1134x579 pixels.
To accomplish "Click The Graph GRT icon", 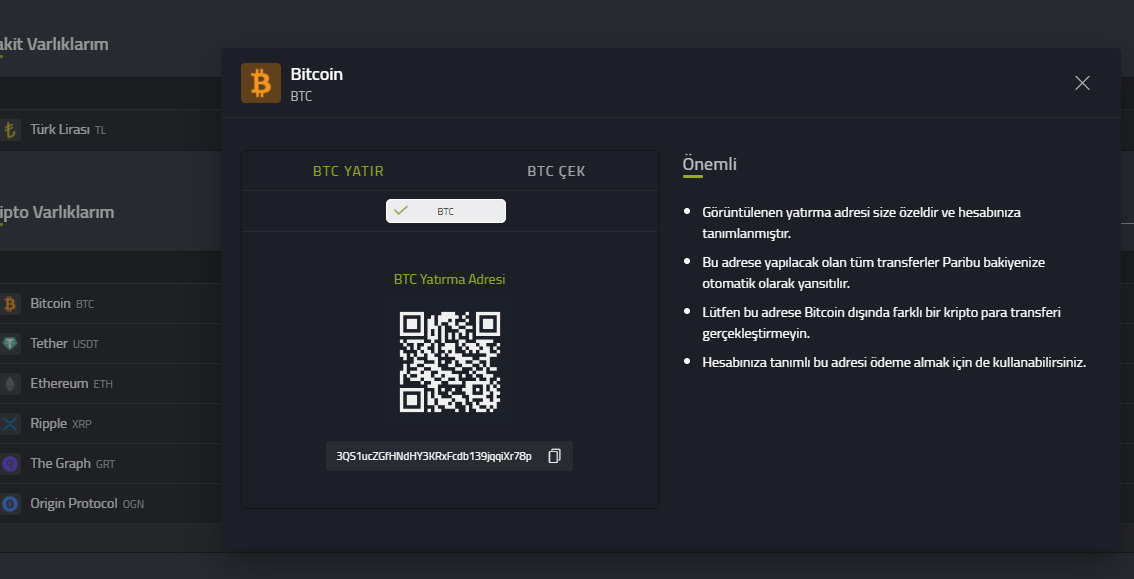I will [x=10, y=464].
